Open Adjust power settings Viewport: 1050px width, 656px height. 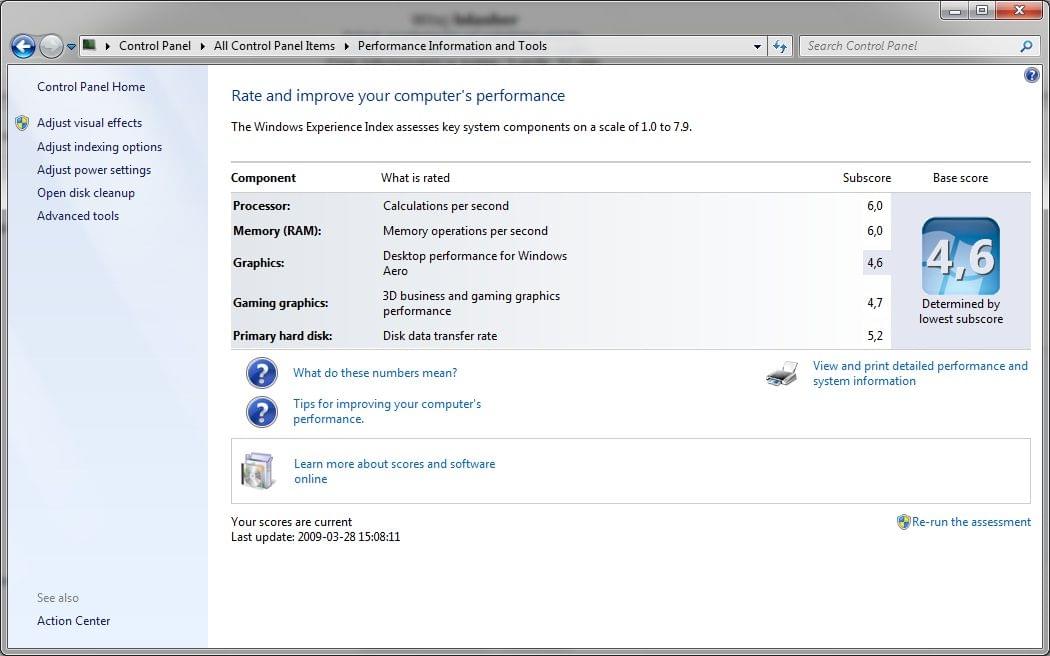click(94, 170)
